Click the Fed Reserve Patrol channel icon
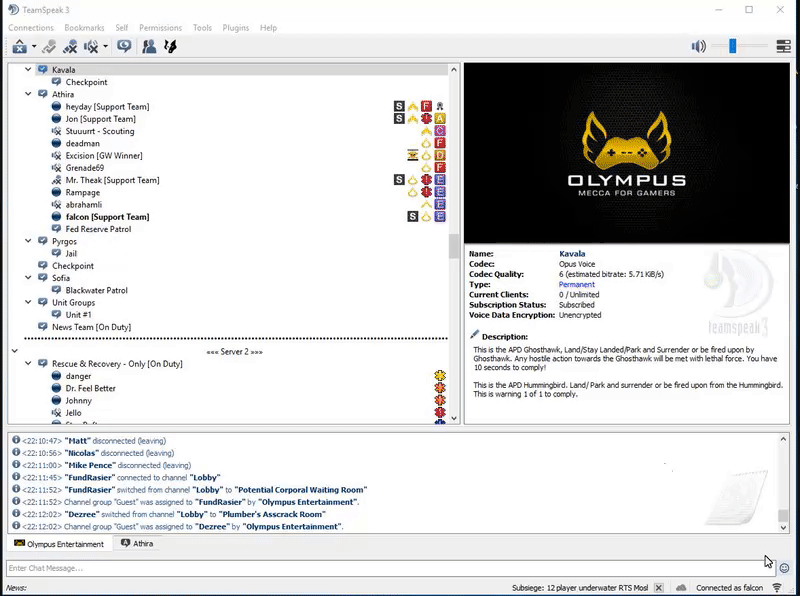 pos(56,229)
